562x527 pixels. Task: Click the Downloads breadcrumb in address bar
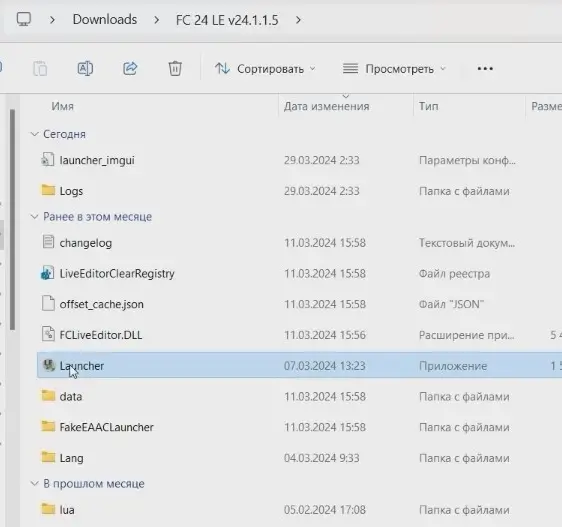coord(105,19)
